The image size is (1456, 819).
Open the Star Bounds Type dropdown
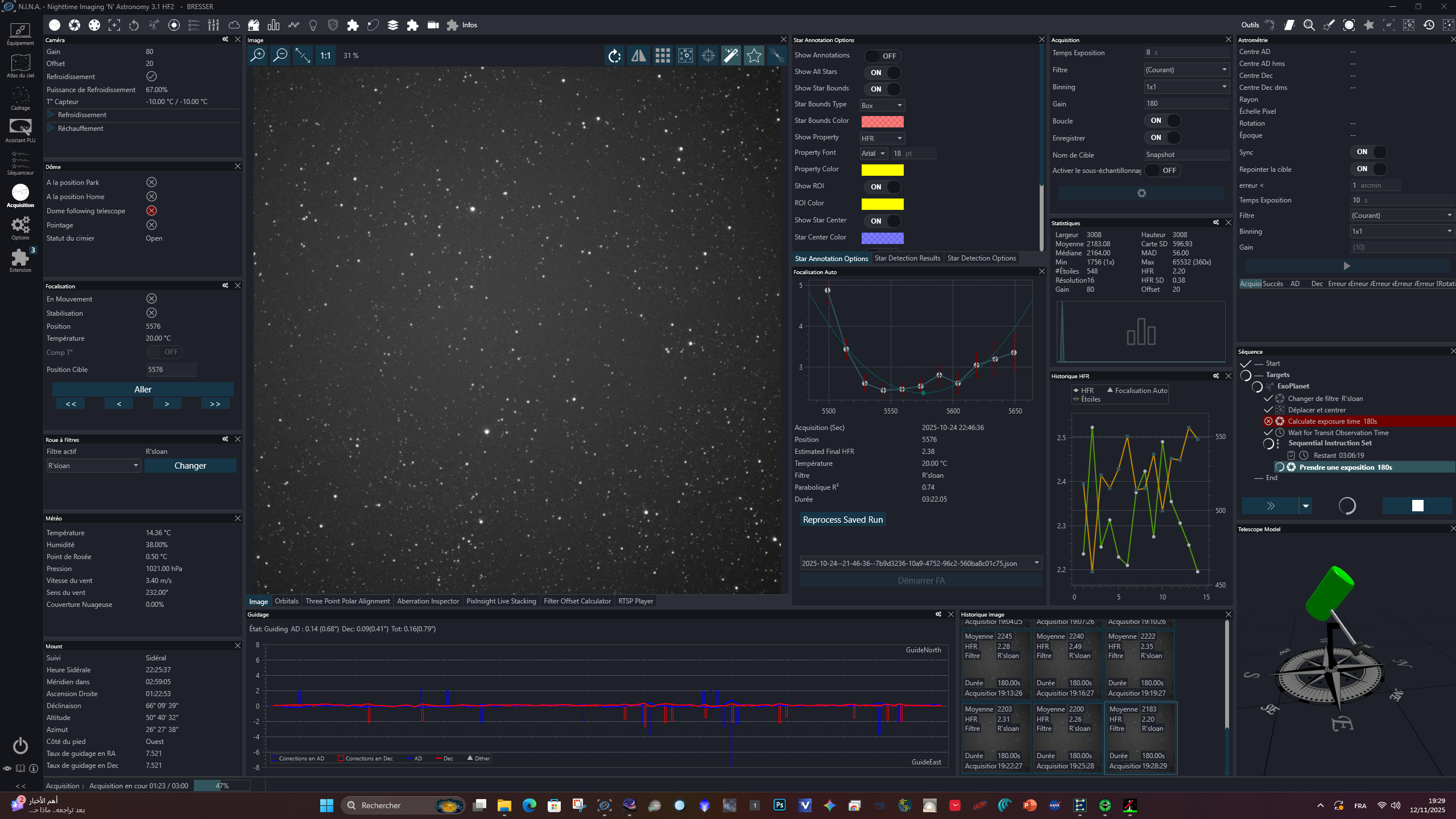click(882, 105)
